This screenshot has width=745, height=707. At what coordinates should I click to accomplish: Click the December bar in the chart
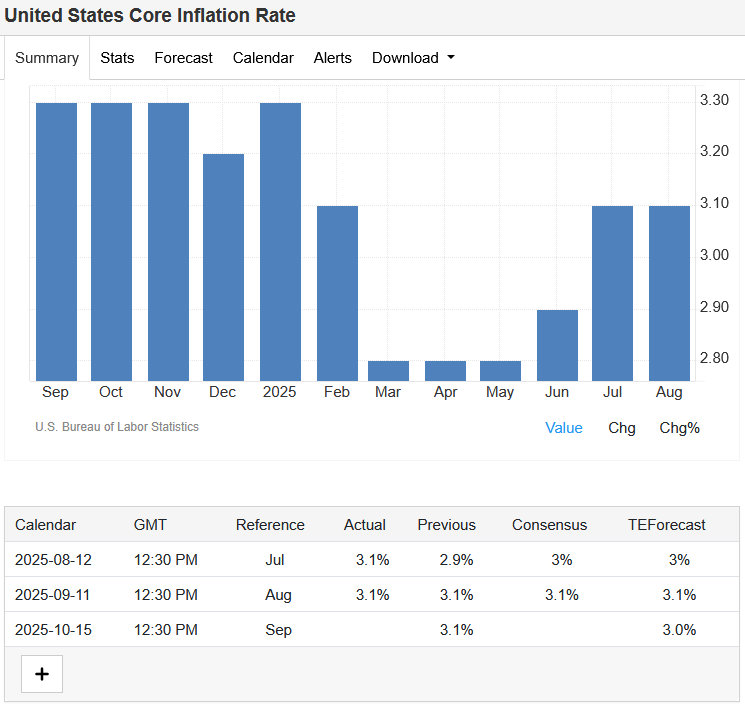point(223,267)
